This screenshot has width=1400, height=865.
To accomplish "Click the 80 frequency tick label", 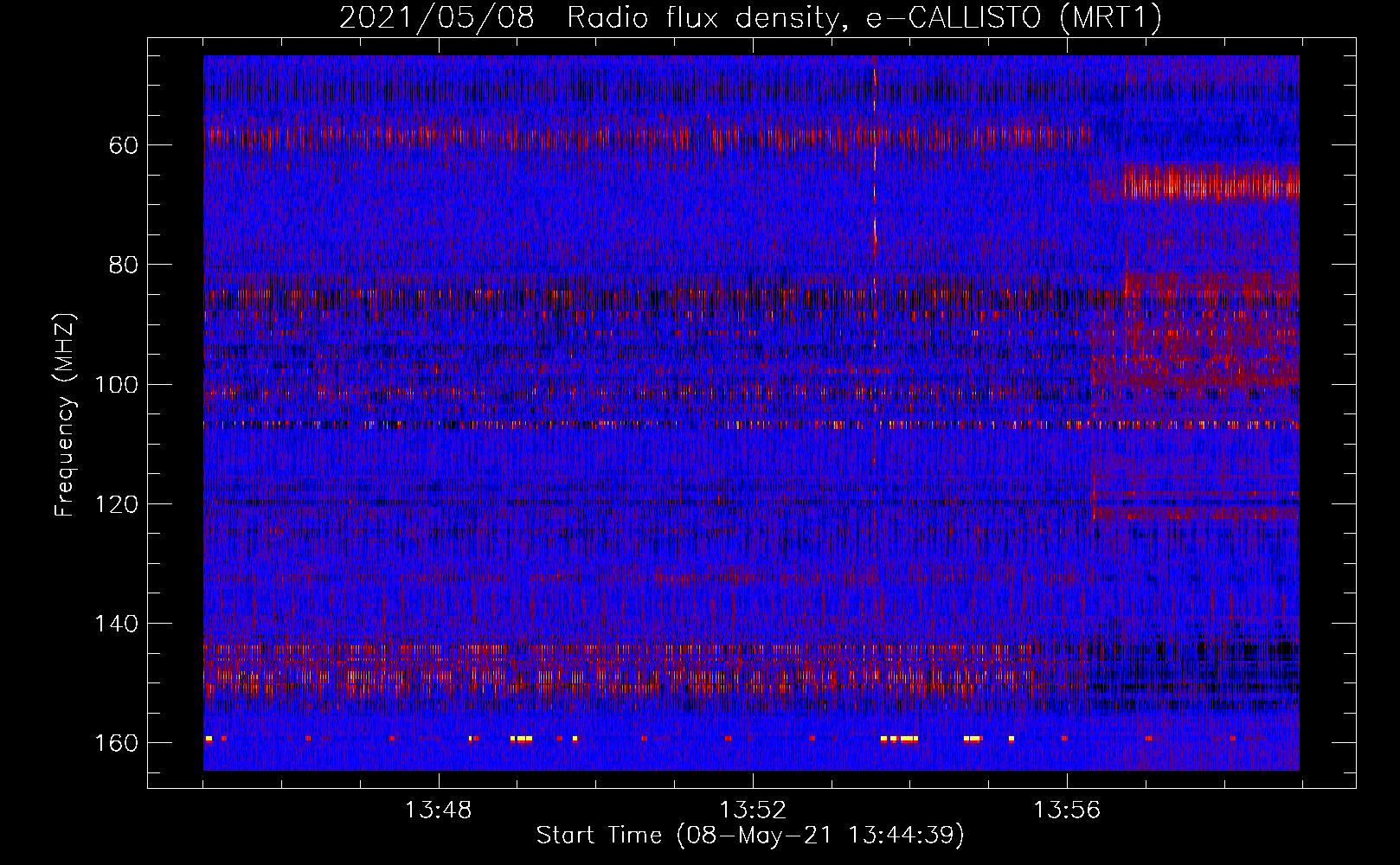I will click(124, 265).
